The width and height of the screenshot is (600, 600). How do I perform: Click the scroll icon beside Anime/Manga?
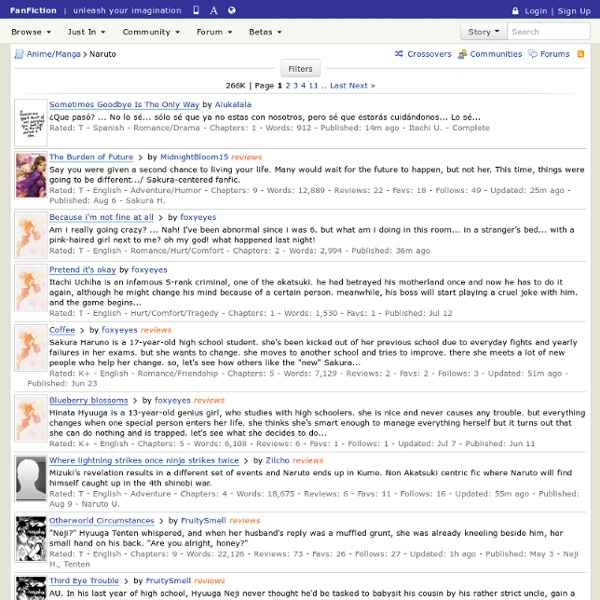19,54
